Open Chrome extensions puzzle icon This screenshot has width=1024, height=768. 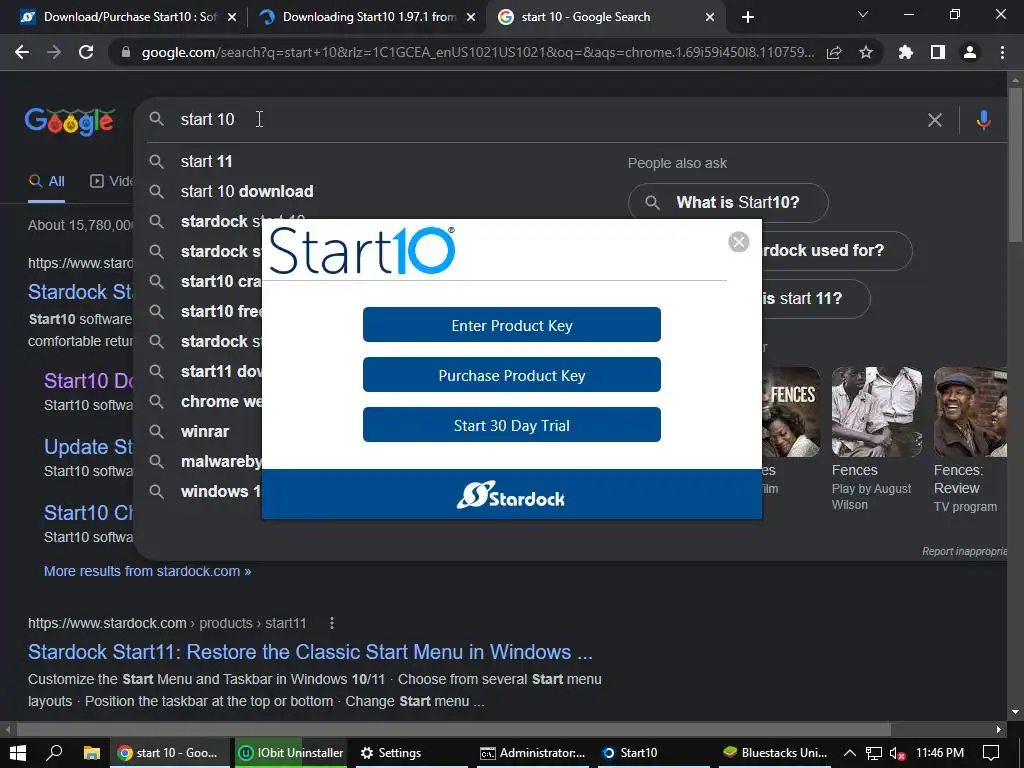tap(905, 52)
